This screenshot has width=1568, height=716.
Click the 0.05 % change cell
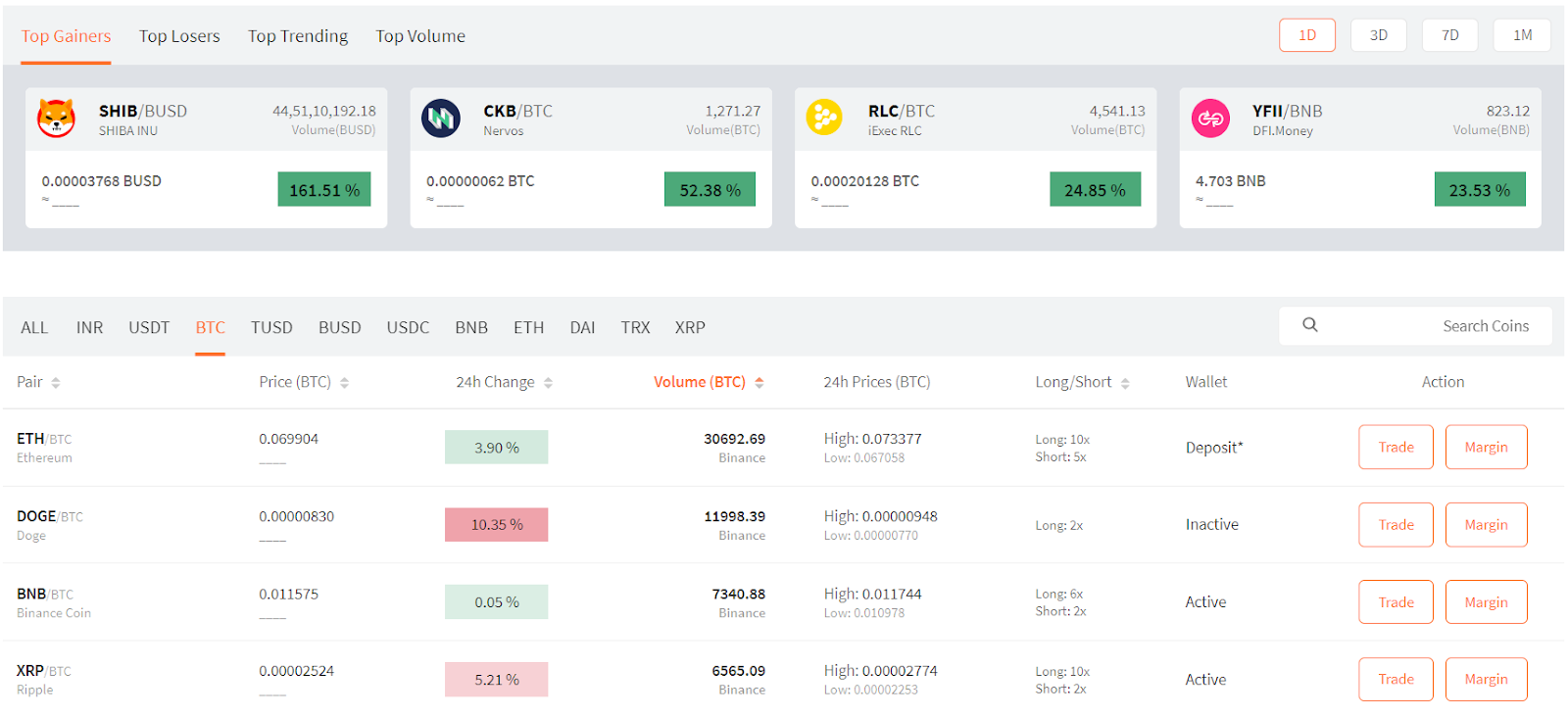tap(496, 602)
